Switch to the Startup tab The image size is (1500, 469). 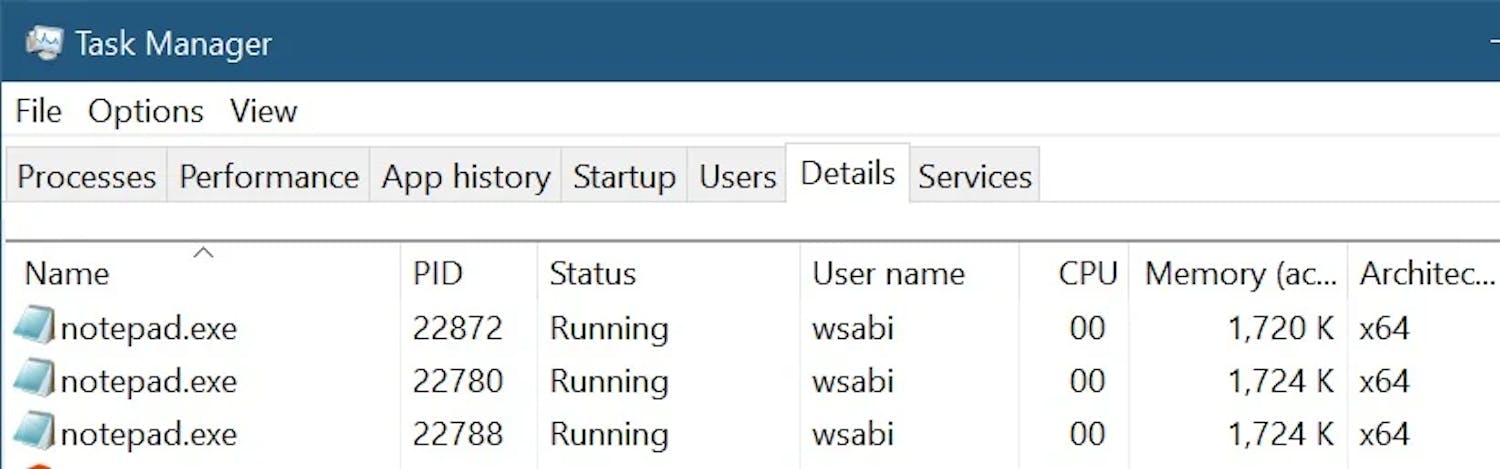pyautogui.click(x=624, y=176)
